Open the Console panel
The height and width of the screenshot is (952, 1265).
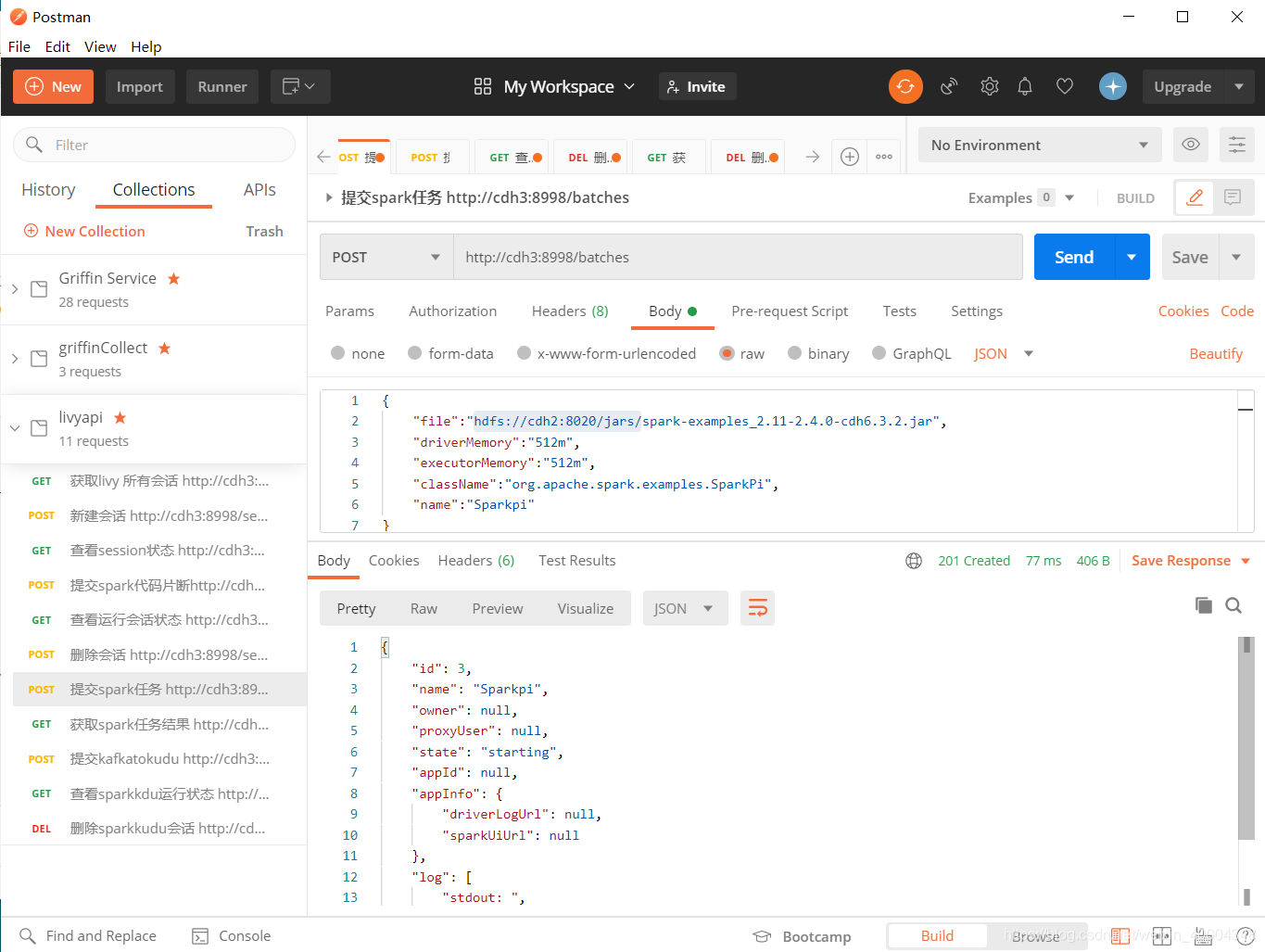click(x=232, y=936)
